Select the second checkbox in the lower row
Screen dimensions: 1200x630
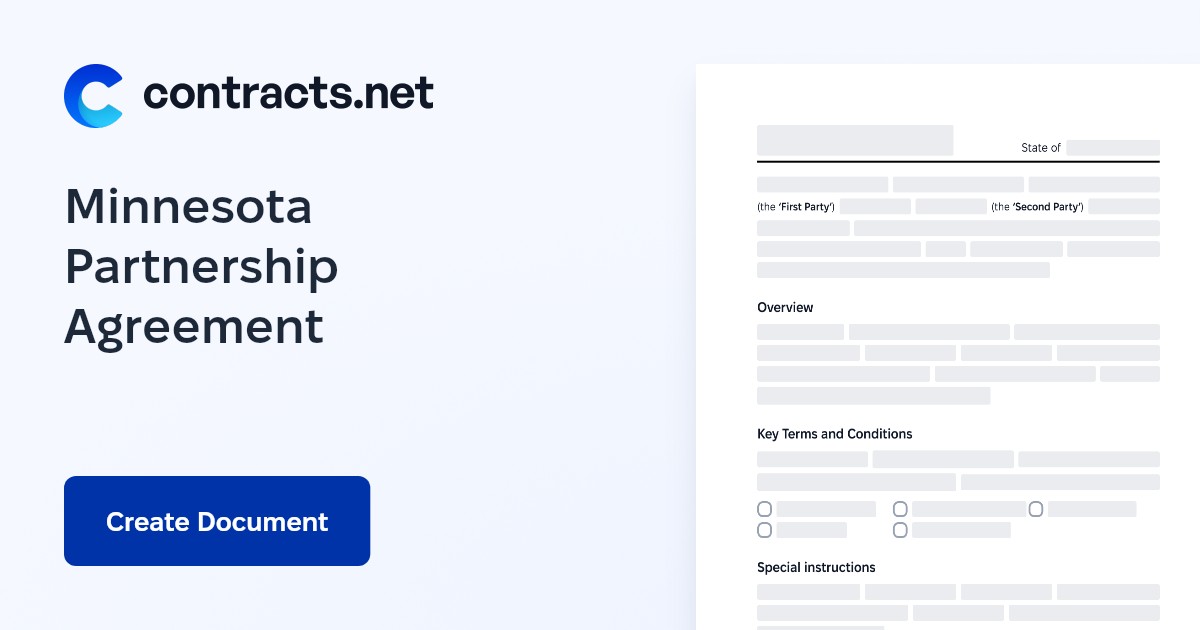[900, 530]
